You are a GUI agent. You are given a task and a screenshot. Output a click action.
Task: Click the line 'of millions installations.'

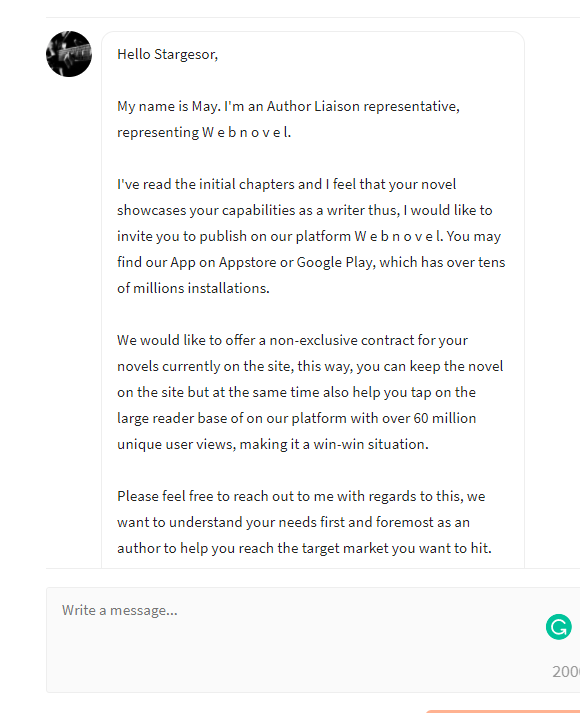point(193,288)
